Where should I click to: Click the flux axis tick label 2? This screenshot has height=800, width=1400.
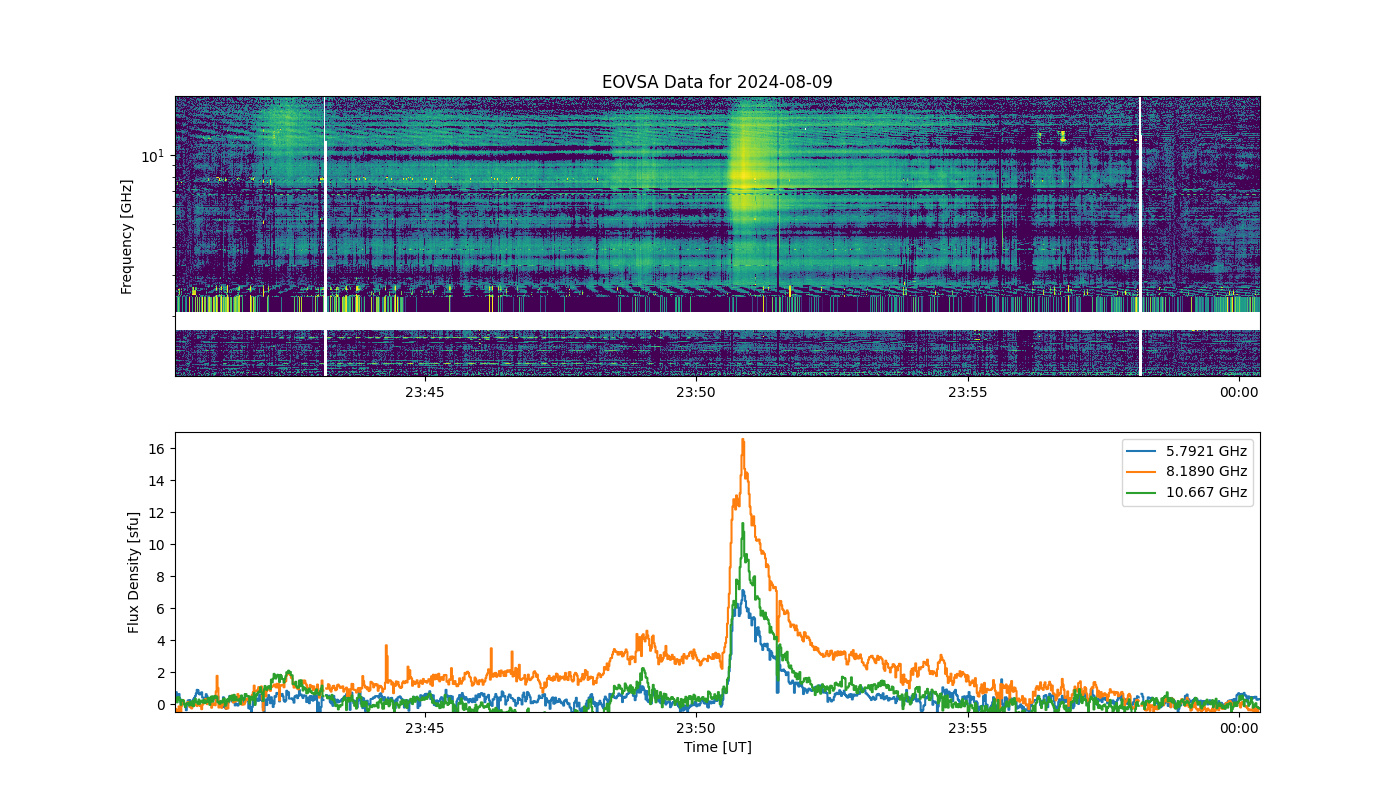(160, 672)
